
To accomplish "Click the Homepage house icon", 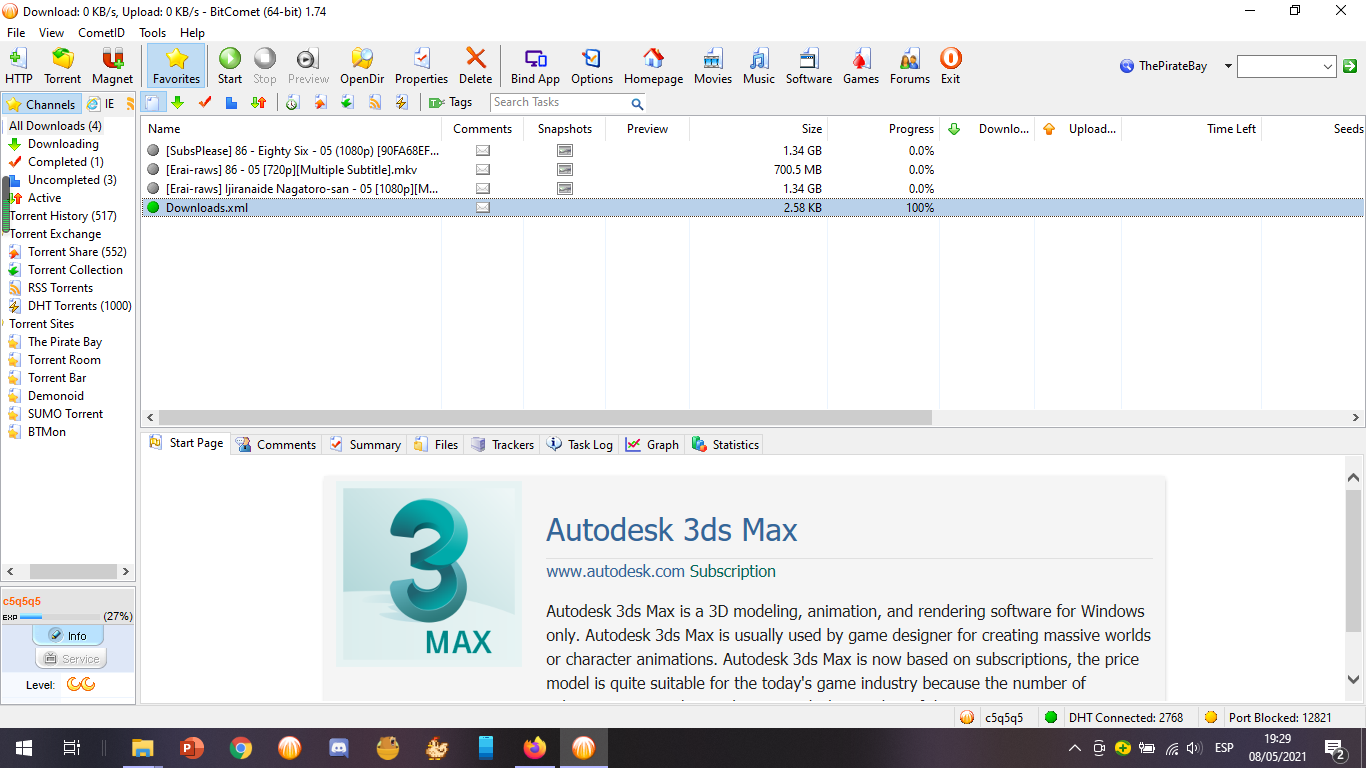I will (653, 66).
